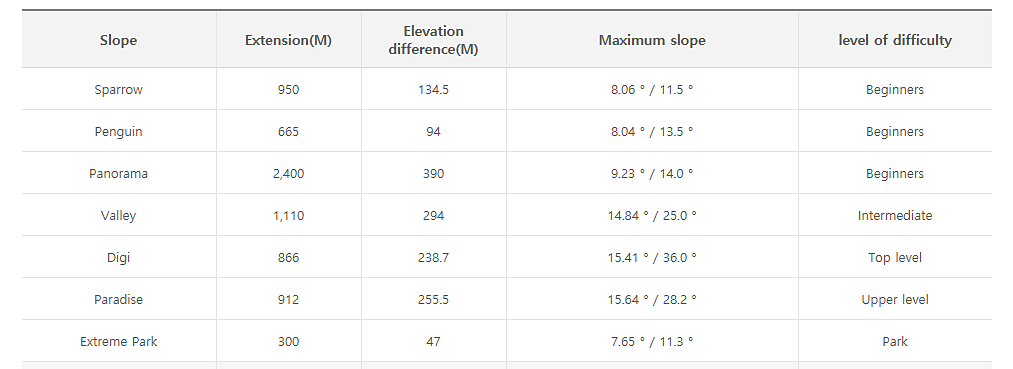The width and height of the screenshot is (1013, 369).
Task: Click Valley's 14.84 ° / 25.0 ° slope
Action: pyautogui.click(x=652, y=216)
